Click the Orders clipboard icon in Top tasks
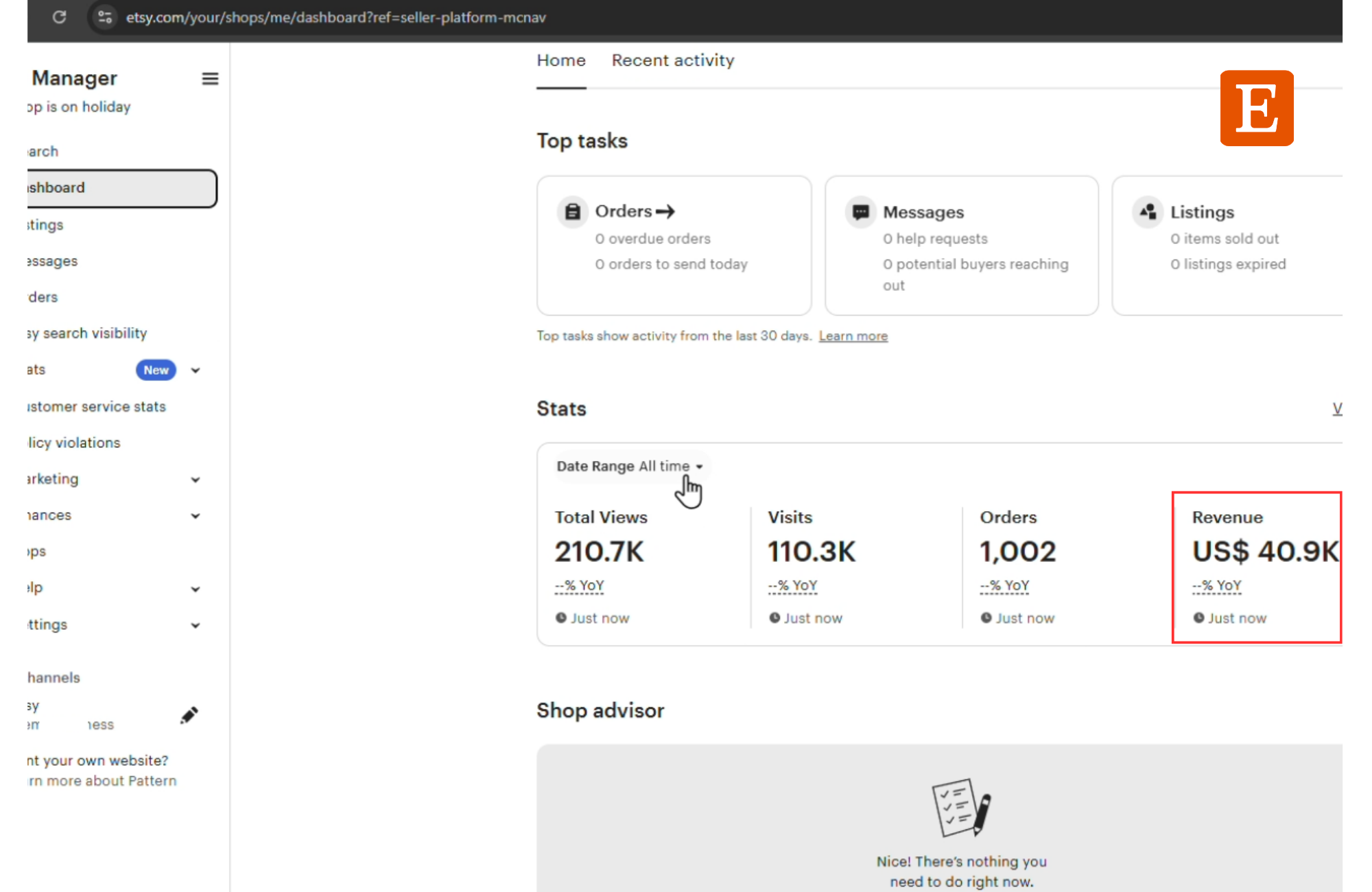The height and width of the screenshot is (892, 1372). (x=572, y=212)
